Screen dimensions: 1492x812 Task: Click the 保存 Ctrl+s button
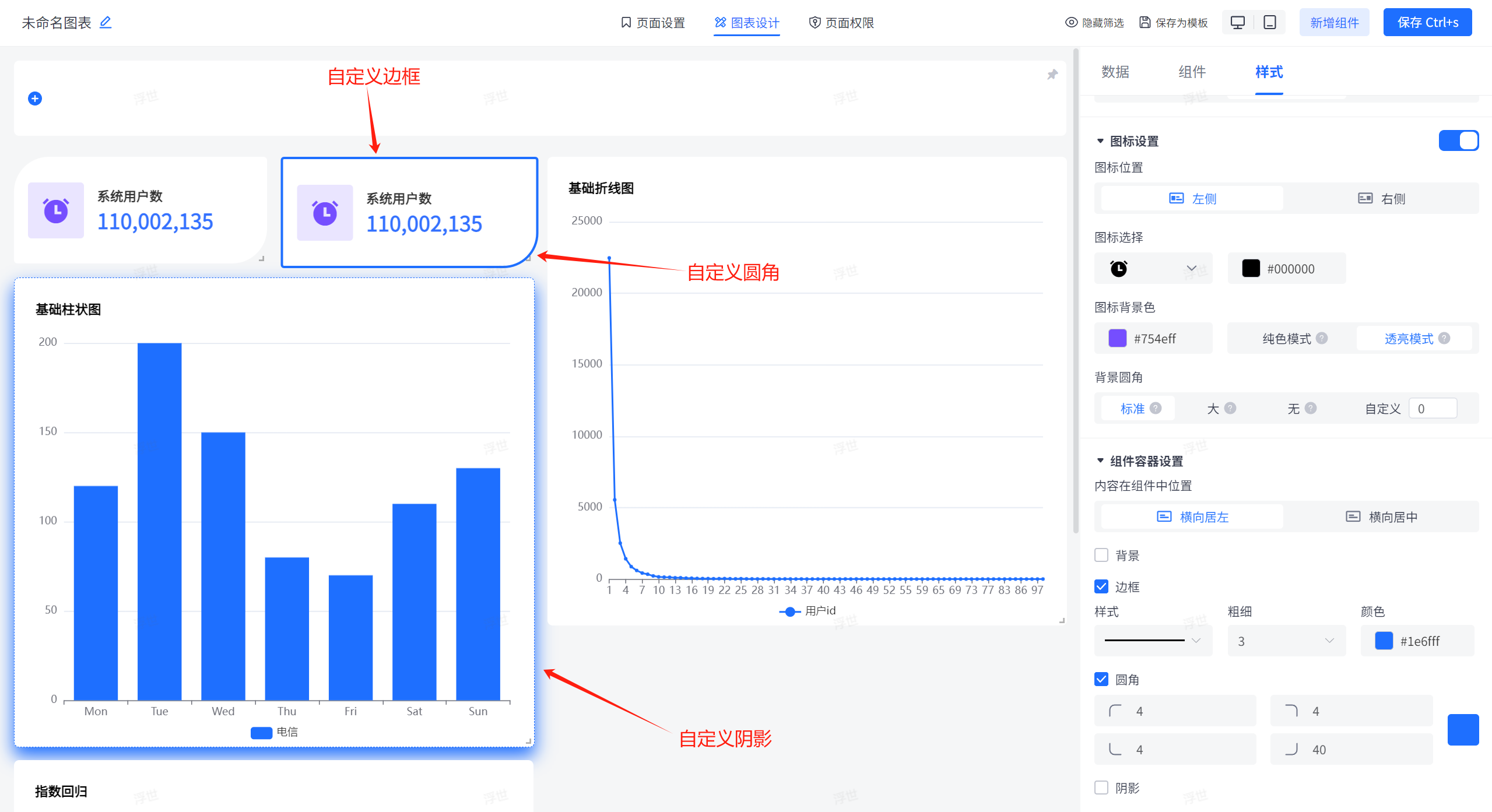(x=1427, y=23)
